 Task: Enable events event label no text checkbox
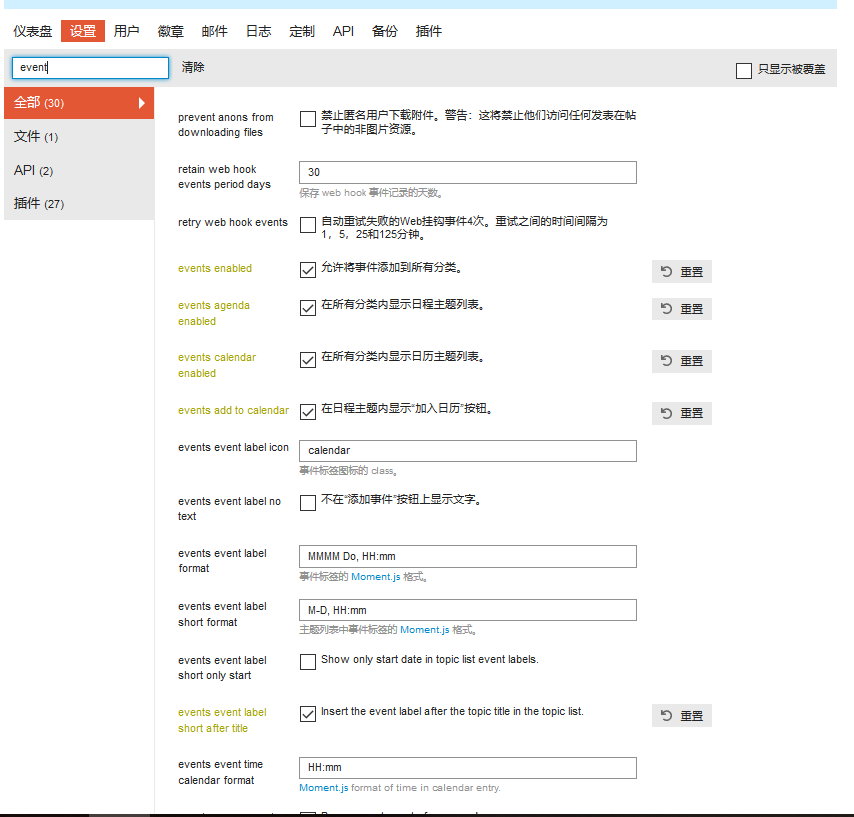pos(308,503)
